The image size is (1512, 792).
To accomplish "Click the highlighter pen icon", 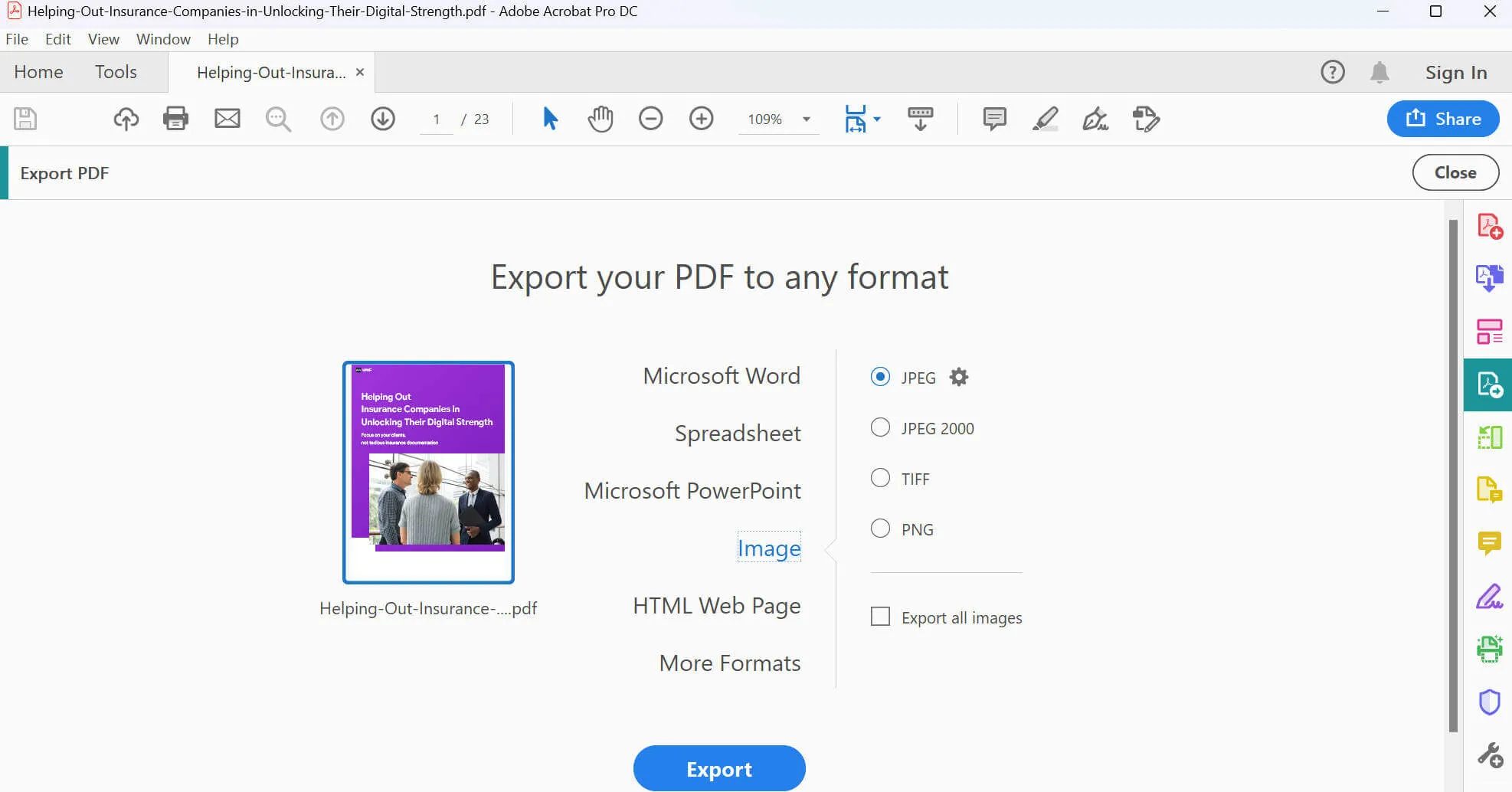I will coord(1046,119).
